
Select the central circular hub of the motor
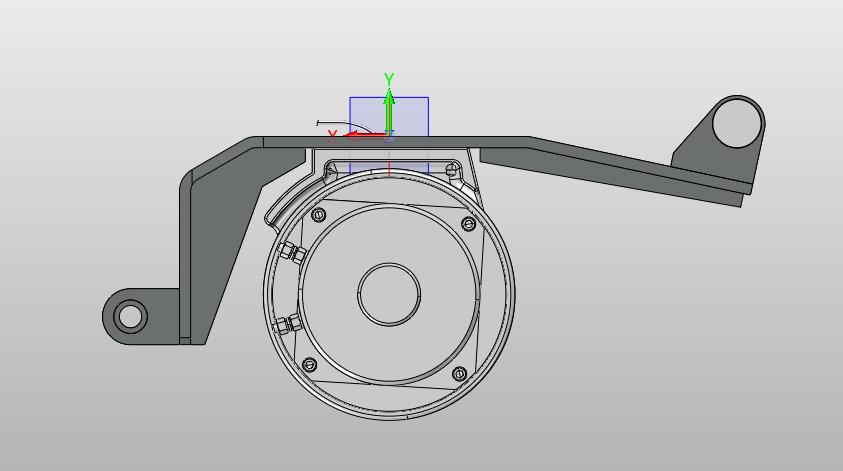(389, 294)
